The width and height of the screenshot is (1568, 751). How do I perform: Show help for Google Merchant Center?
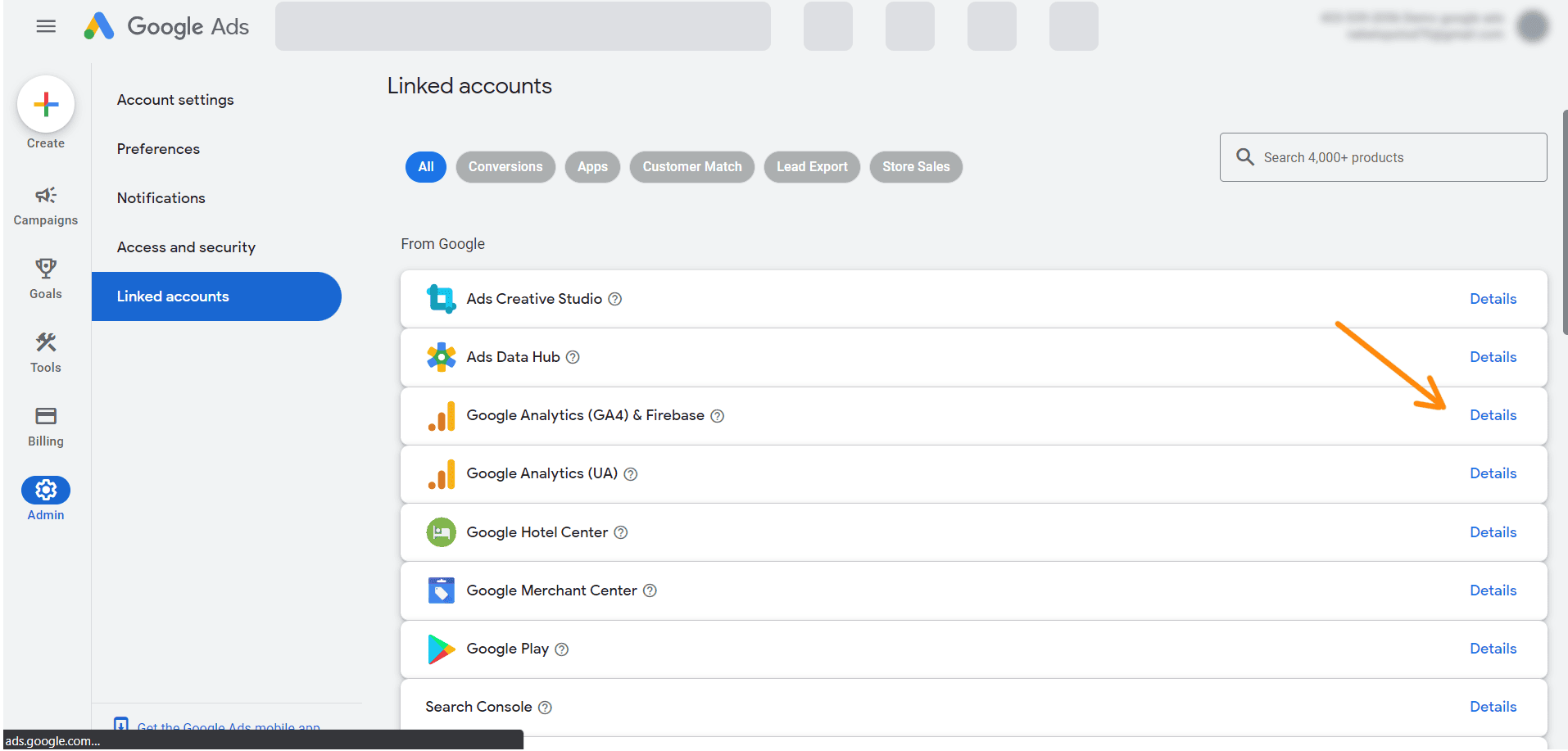coord(650,590)
